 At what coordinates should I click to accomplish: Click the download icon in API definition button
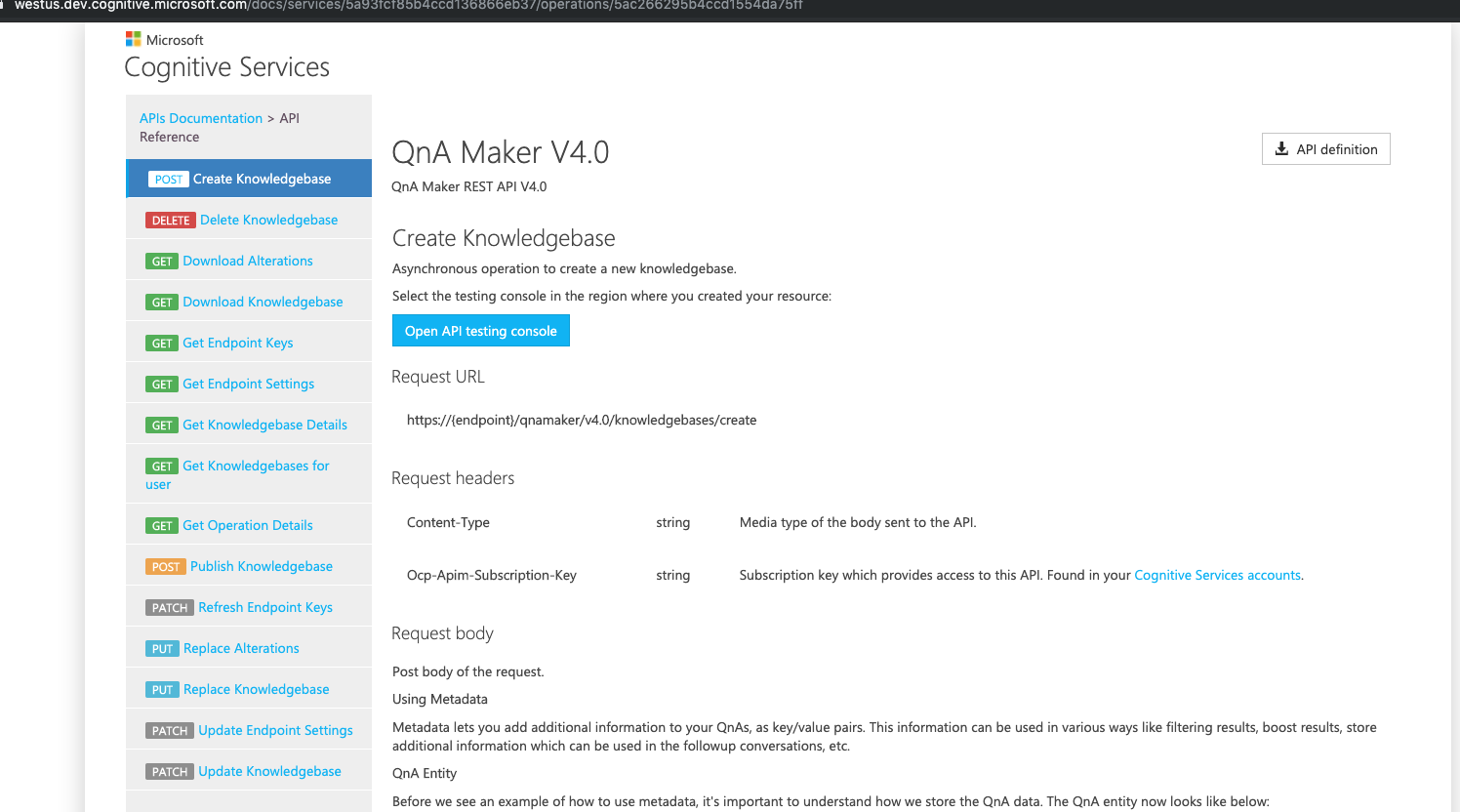click(1281, 149)
